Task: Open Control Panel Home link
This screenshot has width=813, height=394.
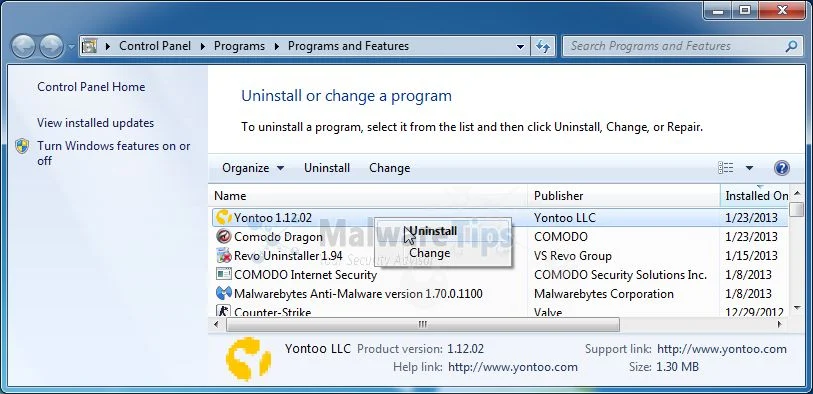Action: [91, 87]
